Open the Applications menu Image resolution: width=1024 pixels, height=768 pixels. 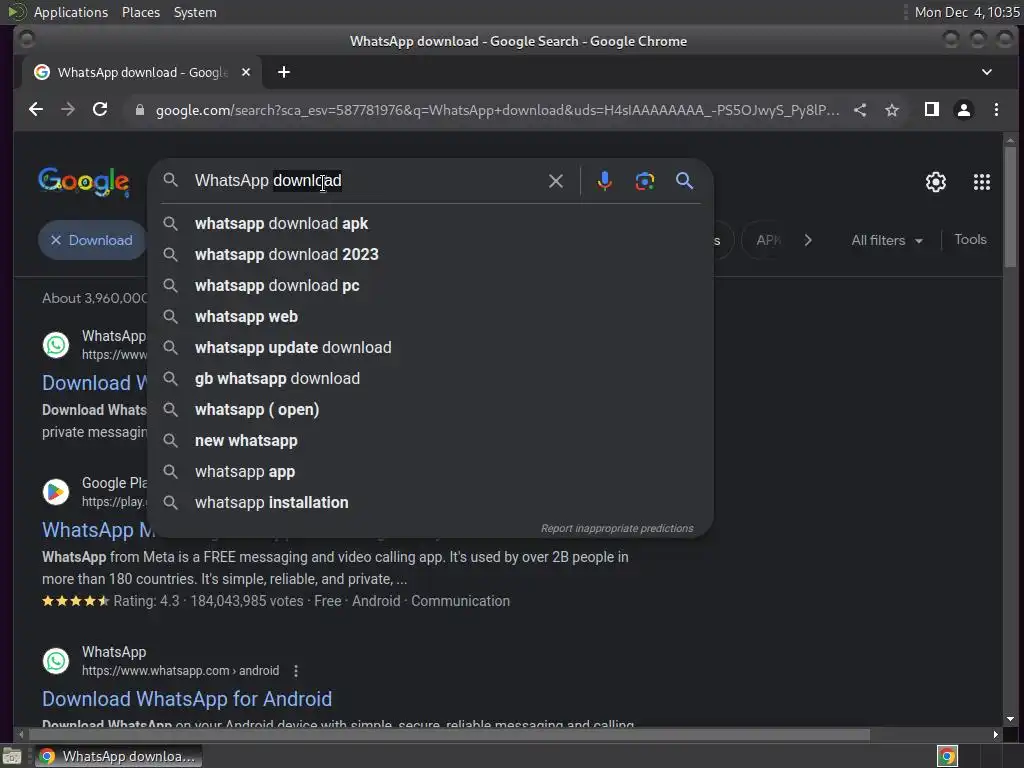[71, 12]
